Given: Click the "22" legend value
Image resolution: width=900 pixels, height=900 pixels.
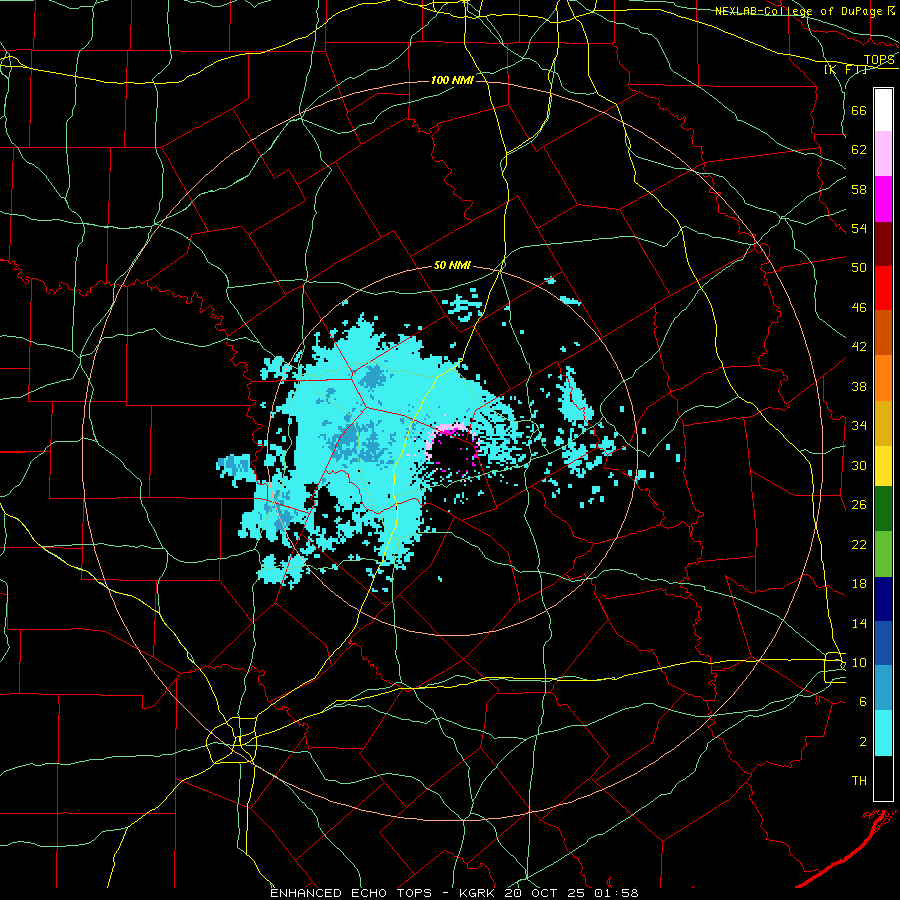Looking at the screenshot, I should pyautogui.click(x=859, y=544).
